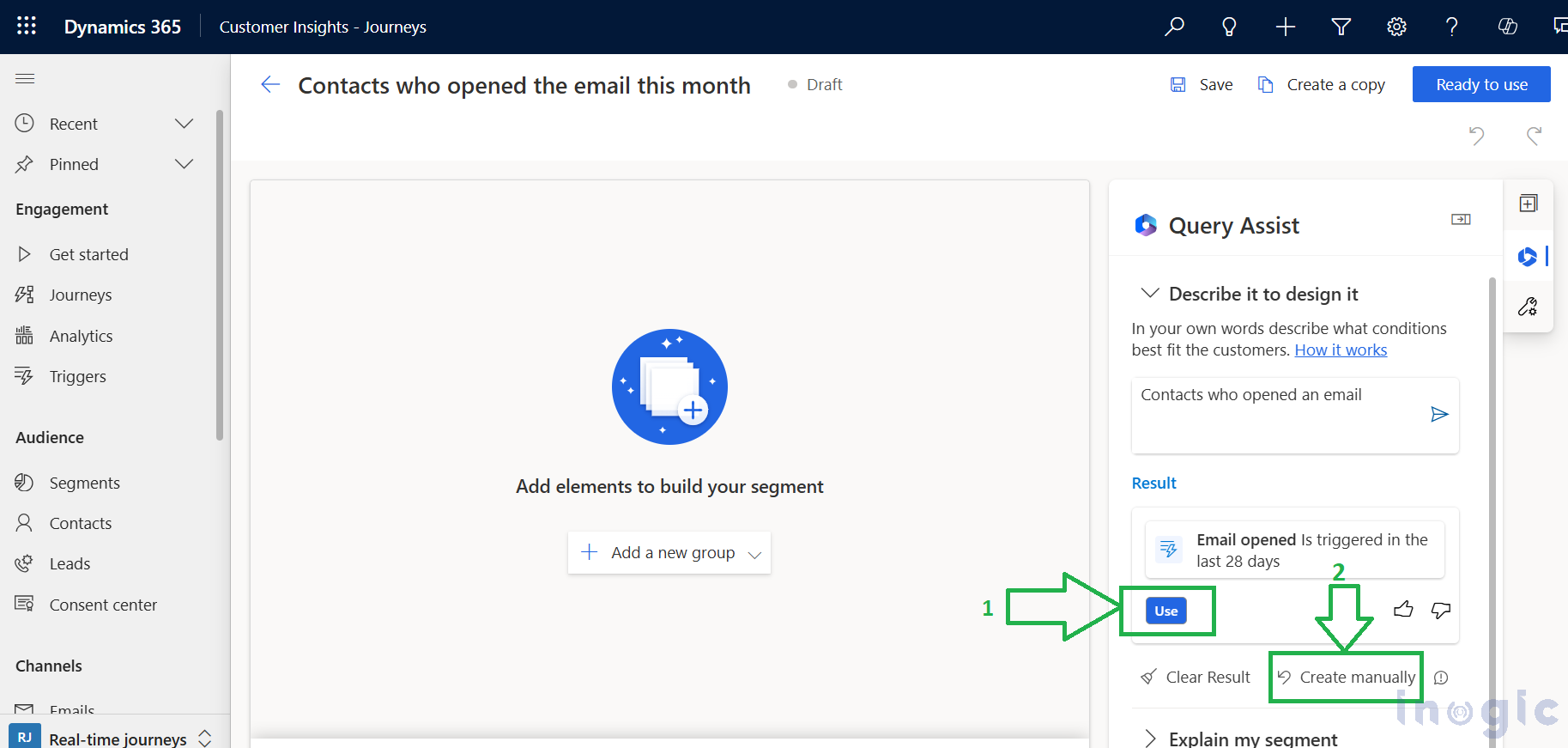This screenshot has width=1568, height=748.
Task: Go back using the left arrow
Action: [x=270, y=84]
